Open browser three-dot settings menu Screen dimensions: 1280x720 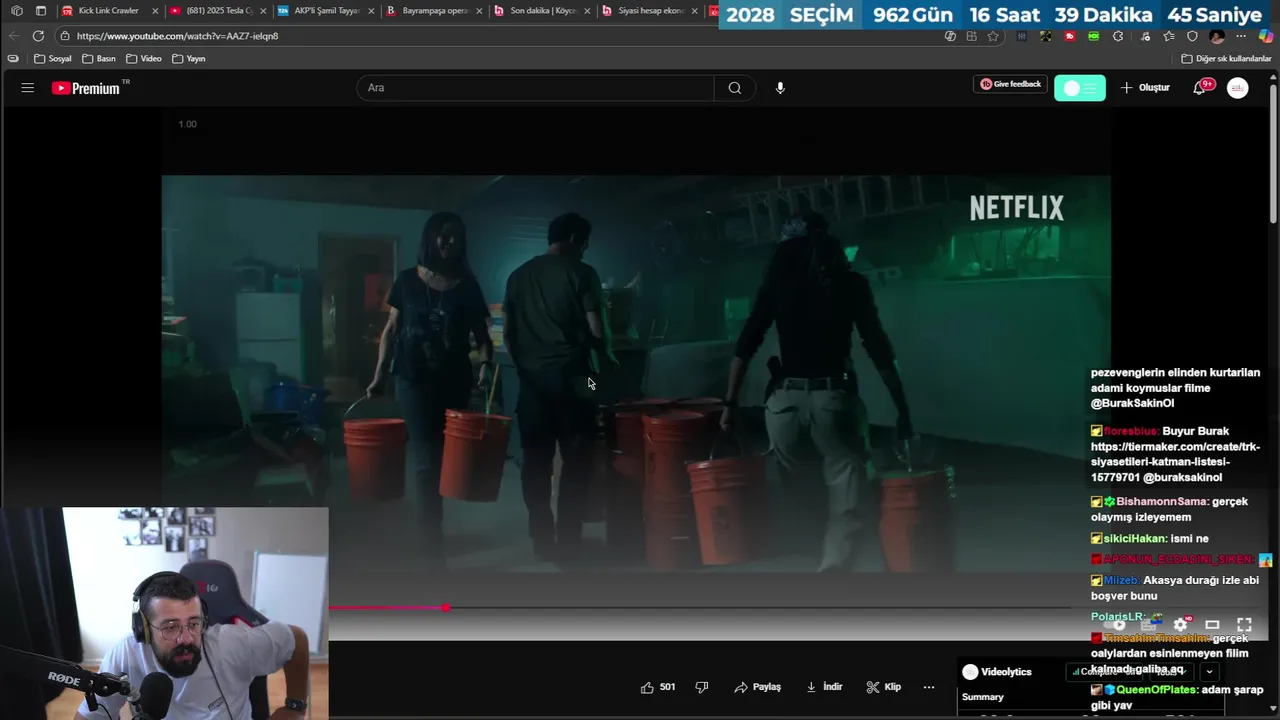pyautogui.click(x=1241, y=36)
